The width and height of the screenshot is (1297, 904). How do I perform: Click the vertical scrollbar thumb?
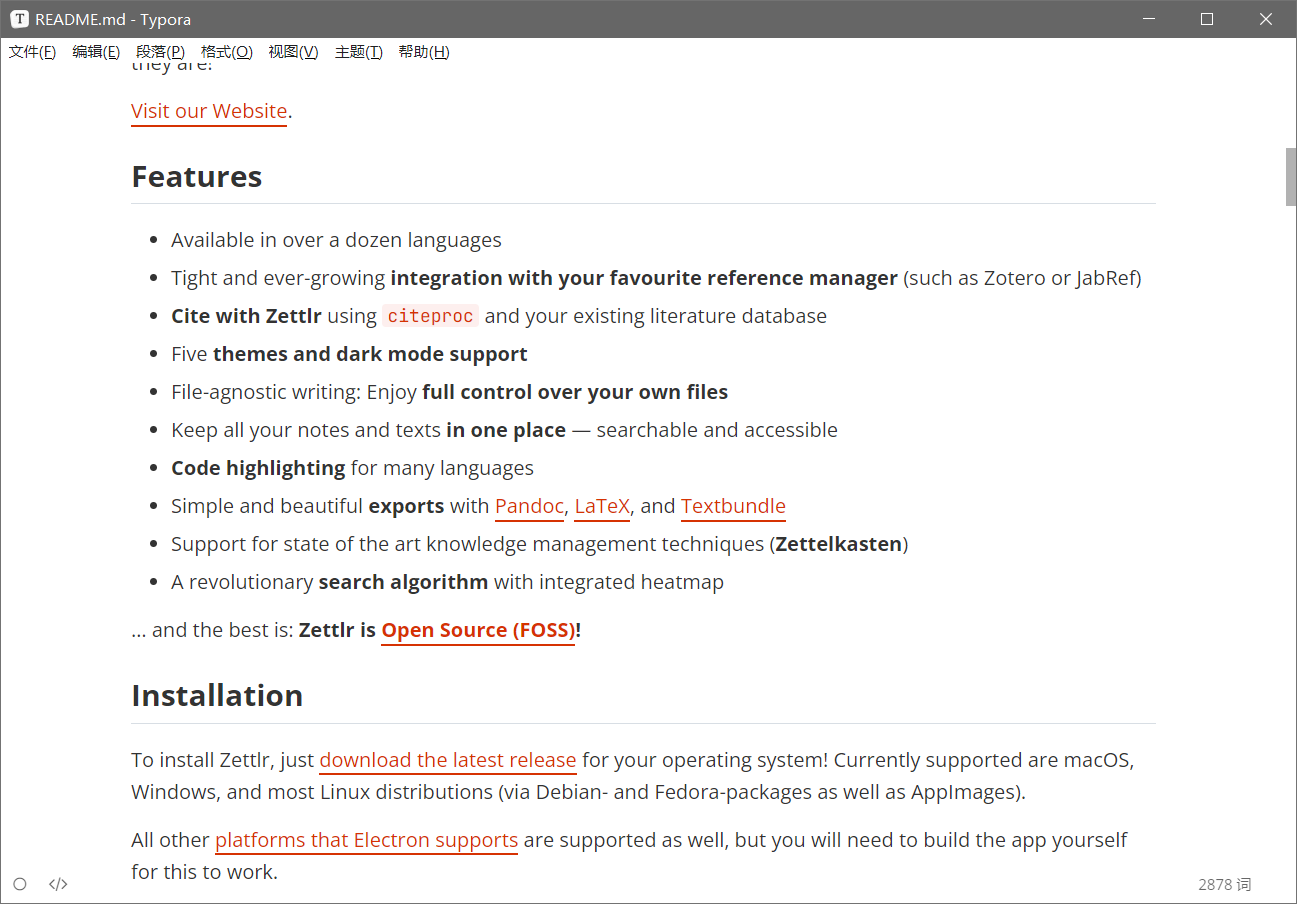tap(1288, 176)
